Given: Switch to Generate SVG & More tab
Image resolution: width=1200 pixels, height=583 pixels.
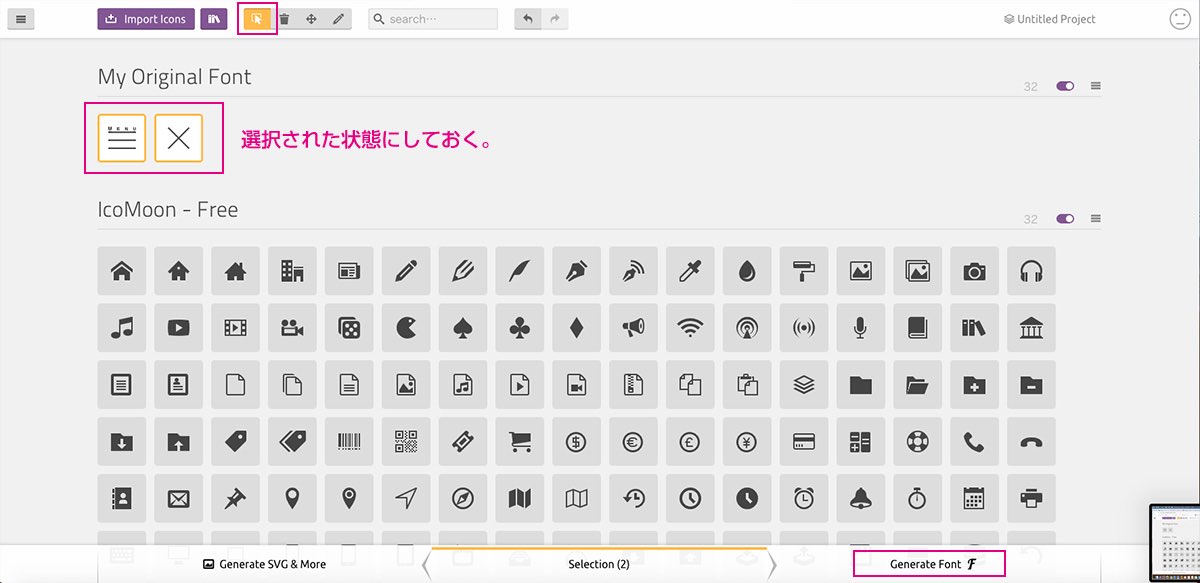Looking at the screenshot, I should click(x=264, y=564).
